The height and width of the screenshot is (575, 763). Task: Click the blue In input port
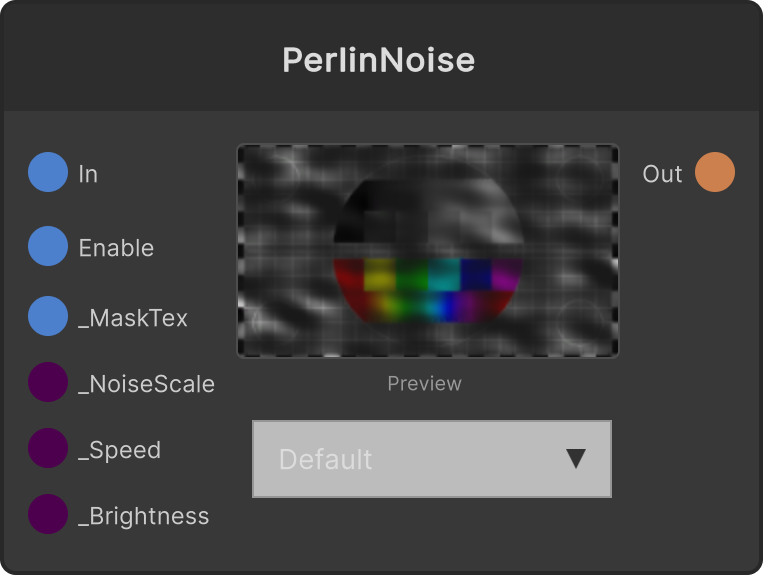pyautogui.click(x=48, y=172)
